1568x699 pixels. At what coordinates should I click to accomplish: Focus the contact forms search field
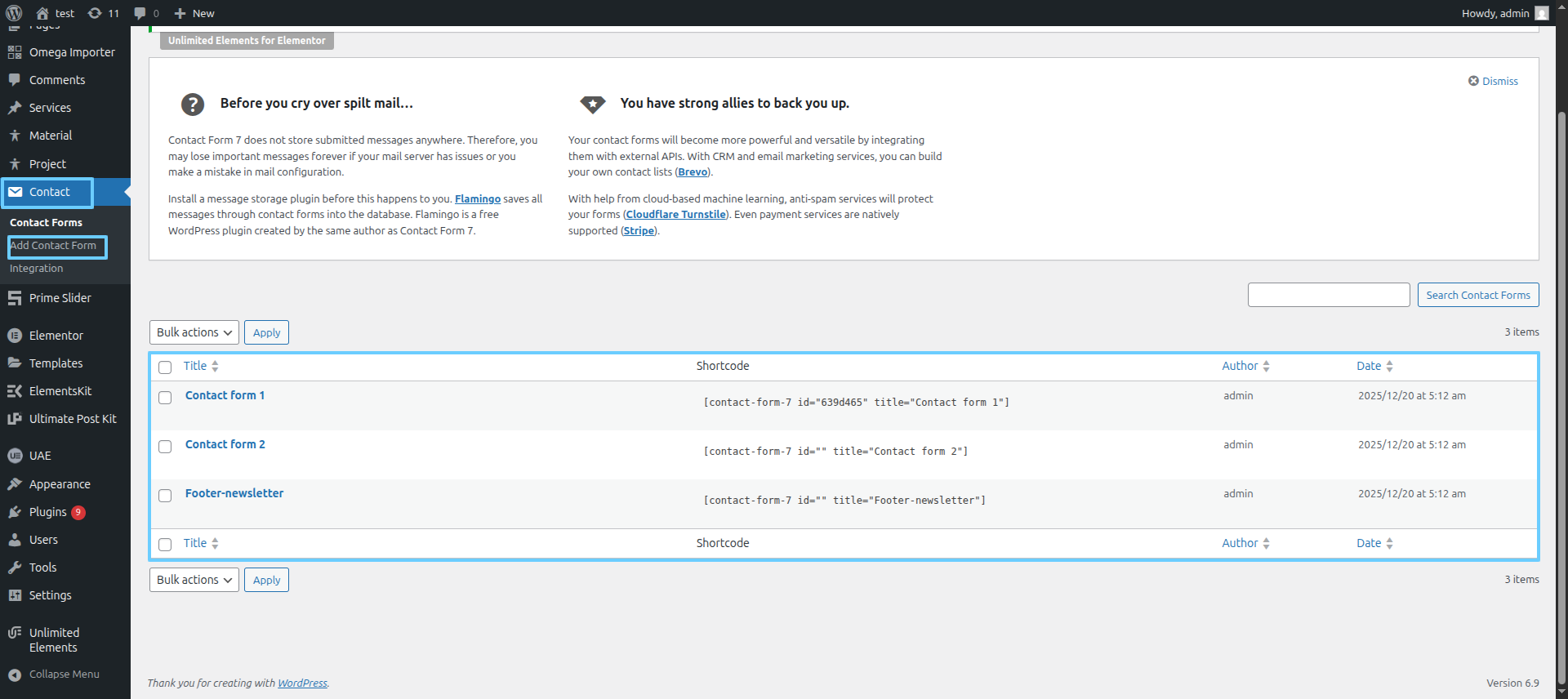click(x=1328, y=295)
